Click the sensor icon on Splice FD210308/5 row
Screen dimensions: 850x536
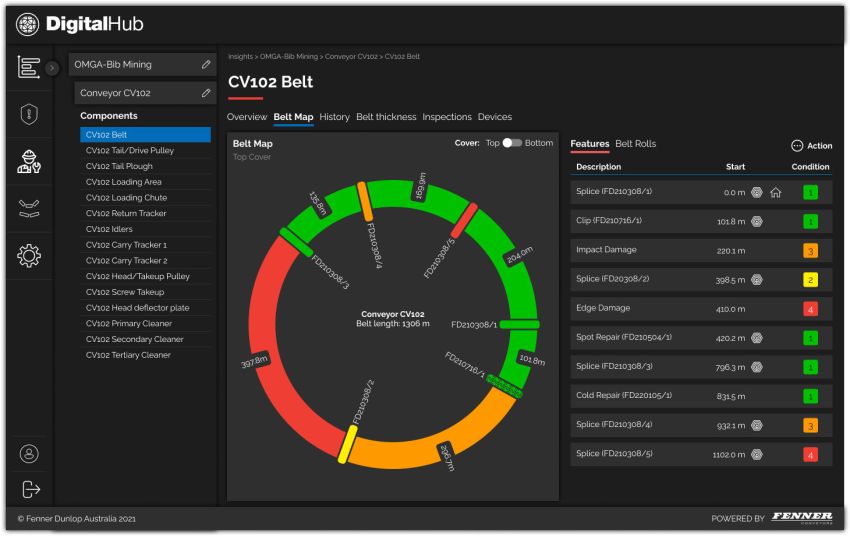click(757, 454)
